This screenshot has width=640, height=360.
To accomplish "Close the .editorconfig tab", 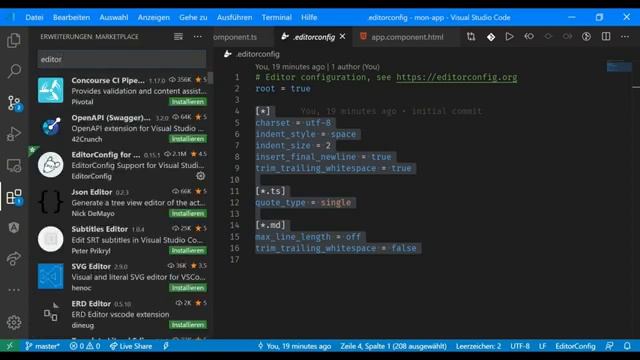I will coord(342,36).
